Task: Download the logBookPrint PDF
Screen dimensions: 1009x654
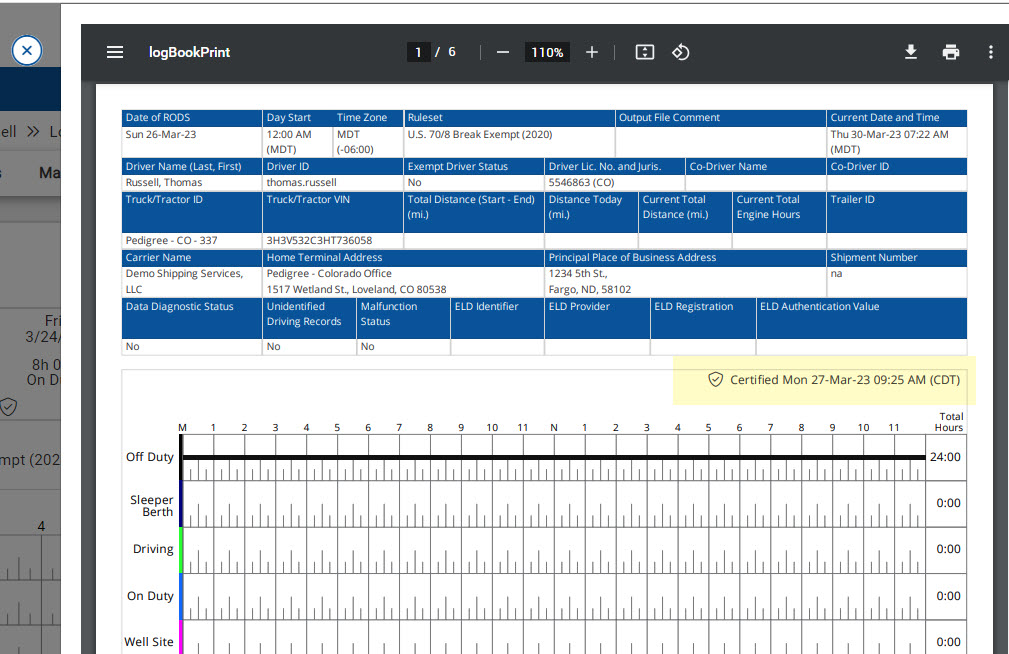Action: [911, 52]
